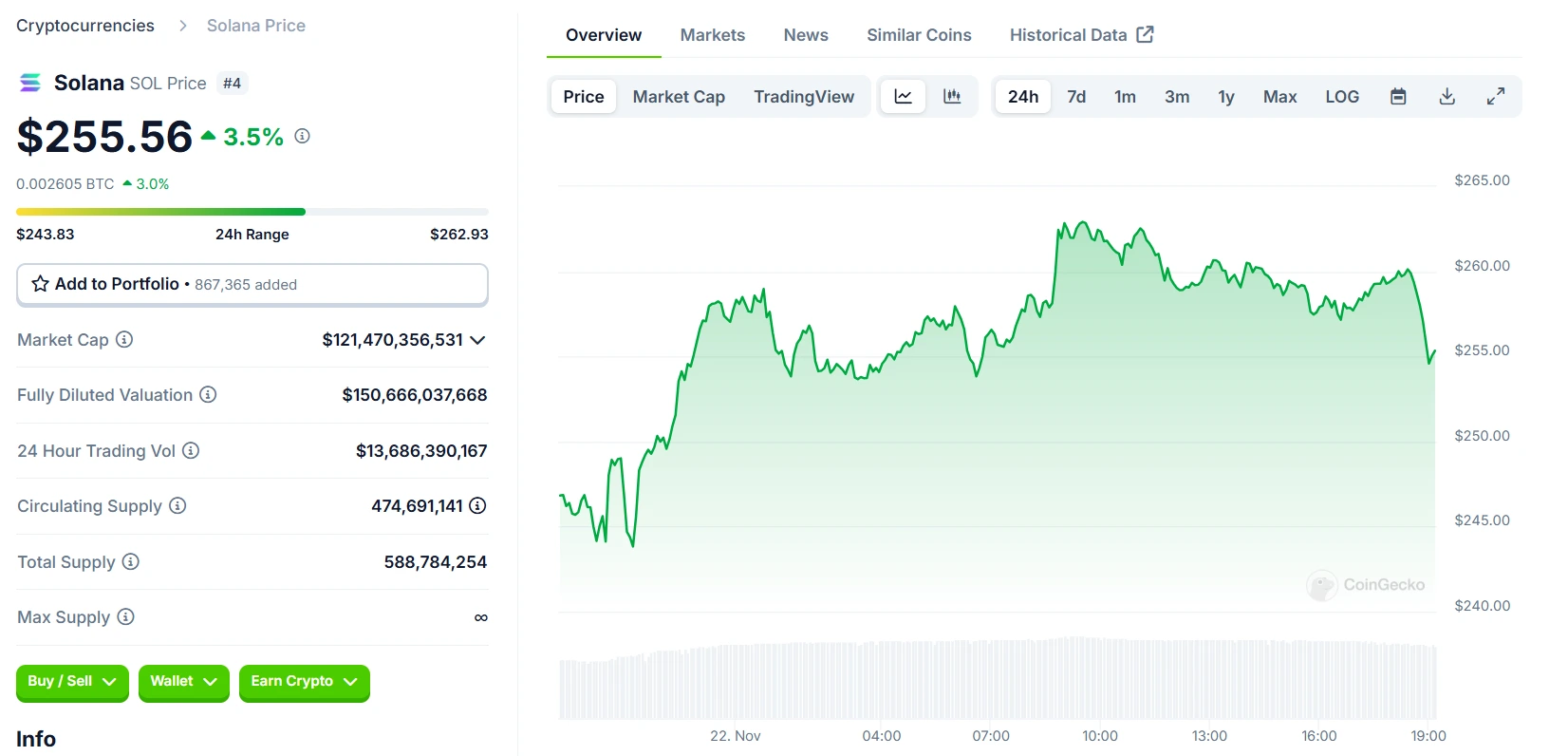The image size is (1568, 756).
Task: Click the $243.83 range low value
Action: tap(45, 234)
